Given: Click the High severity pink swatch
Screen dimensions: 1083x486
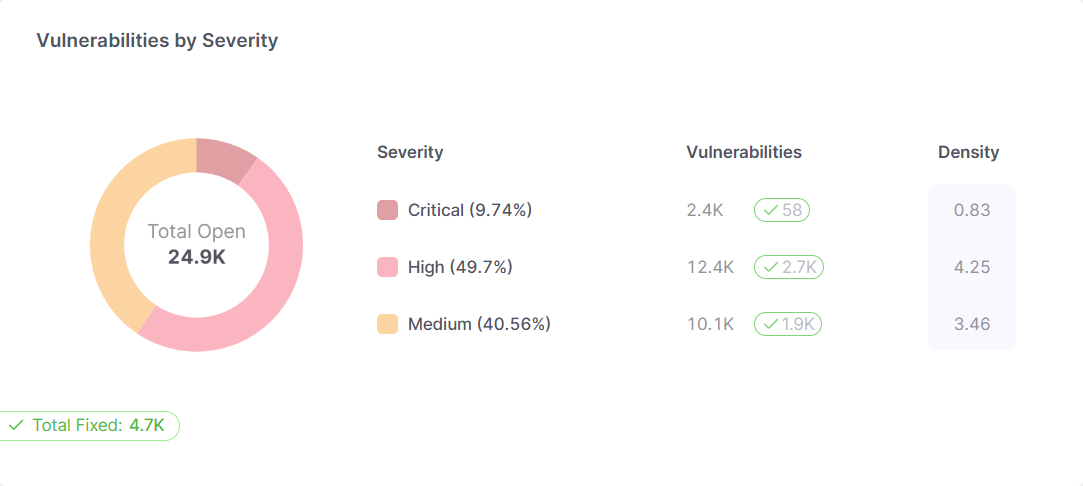Looking at the screenshot, I should (x=387, y=266).
